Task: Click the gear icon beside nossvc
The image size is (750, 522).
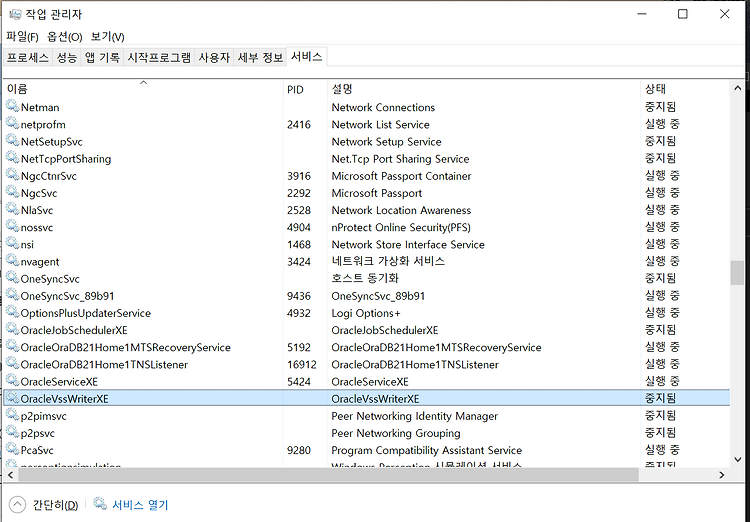Action: pyautogui.click(x=12, y=226)
